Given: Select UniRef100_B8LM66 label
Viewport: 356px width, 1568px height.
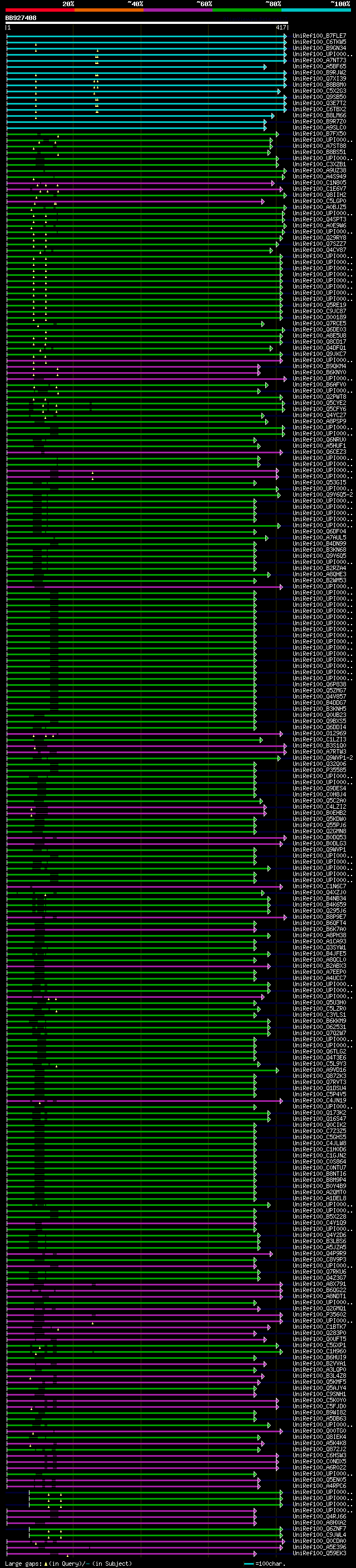Looking at the screenshot, I should (319, 115).
